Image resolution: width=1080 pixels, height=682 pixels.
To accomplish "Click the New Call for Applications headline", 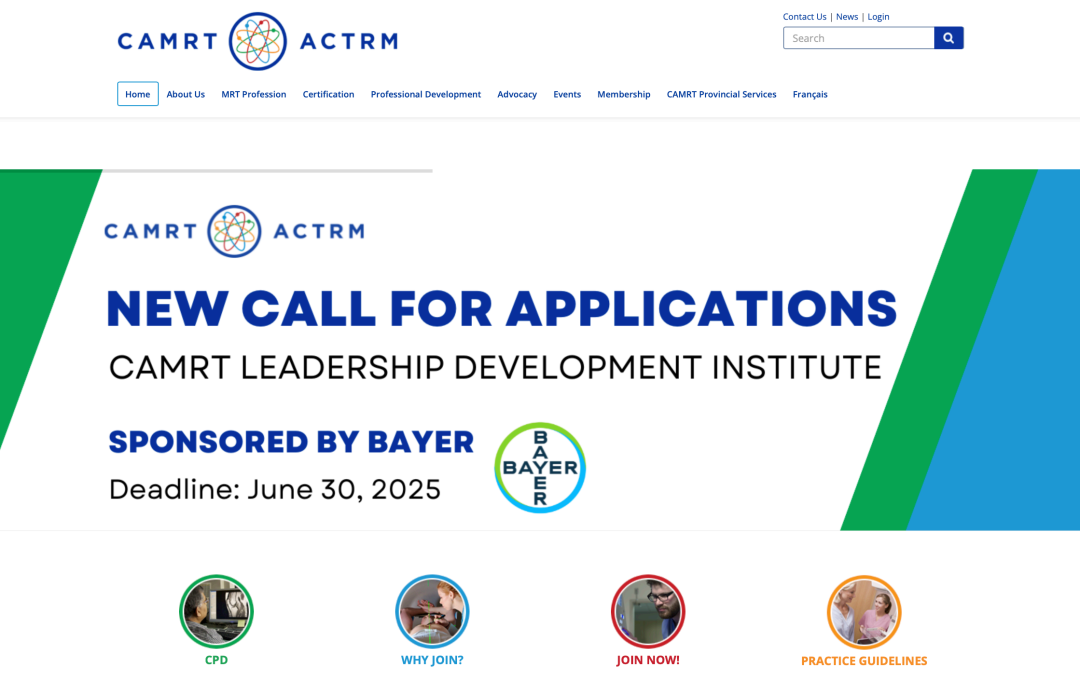I will [x=501, y=309].
